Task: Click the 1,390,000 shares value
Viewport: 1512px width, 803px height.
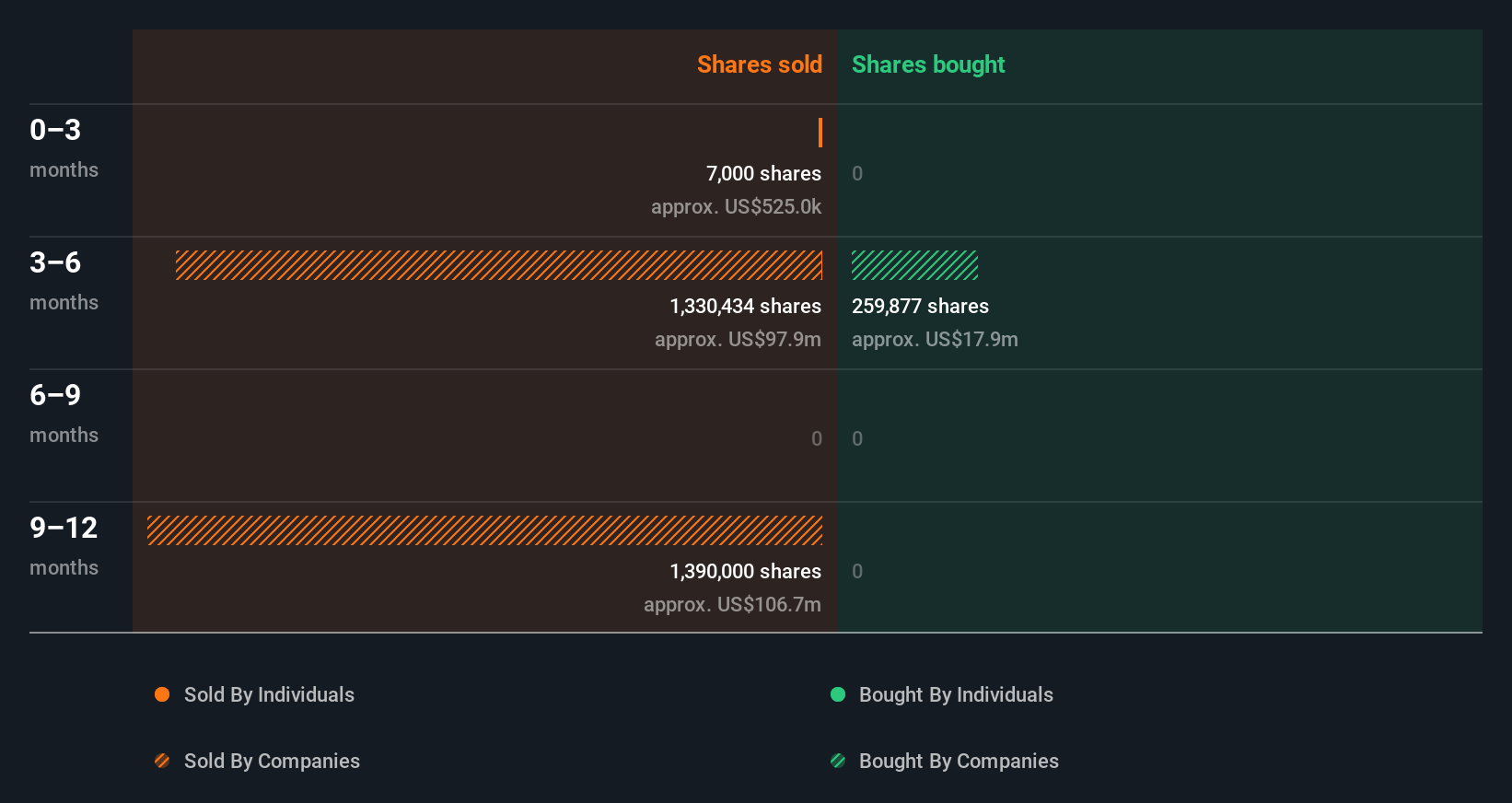Action: (x=745, y=571)
